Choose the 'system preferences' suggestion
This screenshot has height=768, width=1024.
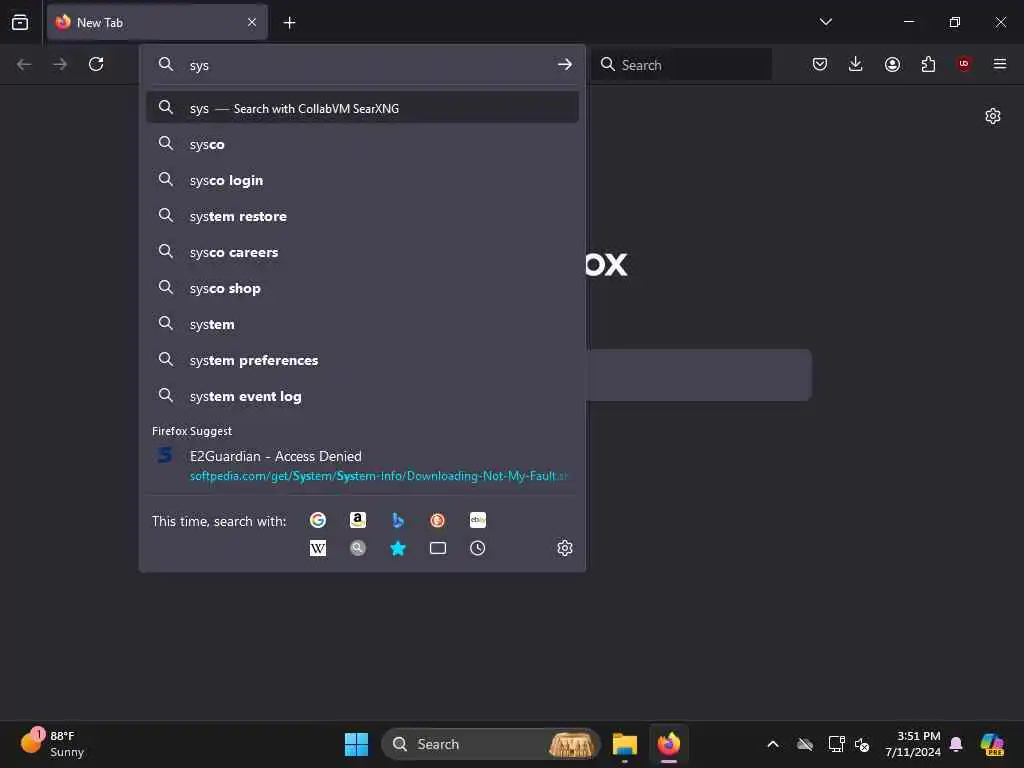(x=362, y=360)
